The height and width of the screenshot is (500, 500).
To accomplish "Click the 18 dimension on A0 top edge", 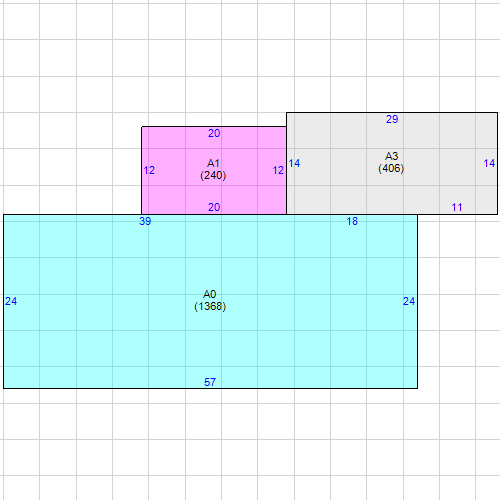I will (x=352, y=221).
